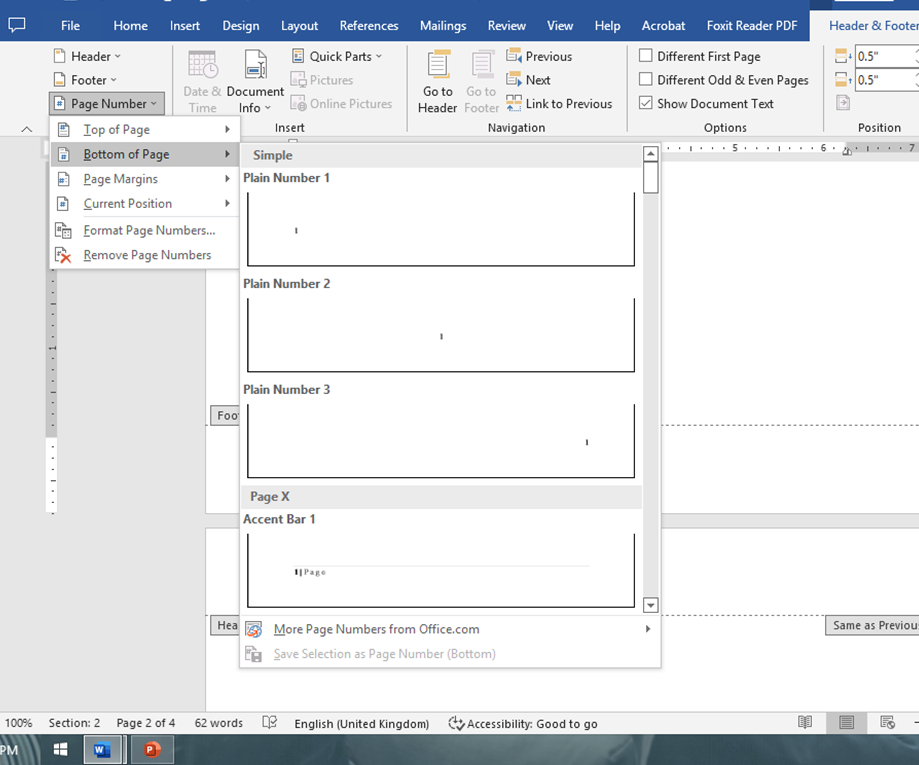
Task: Click the Footer from Bottom position icon
Action: coord(843,80)
